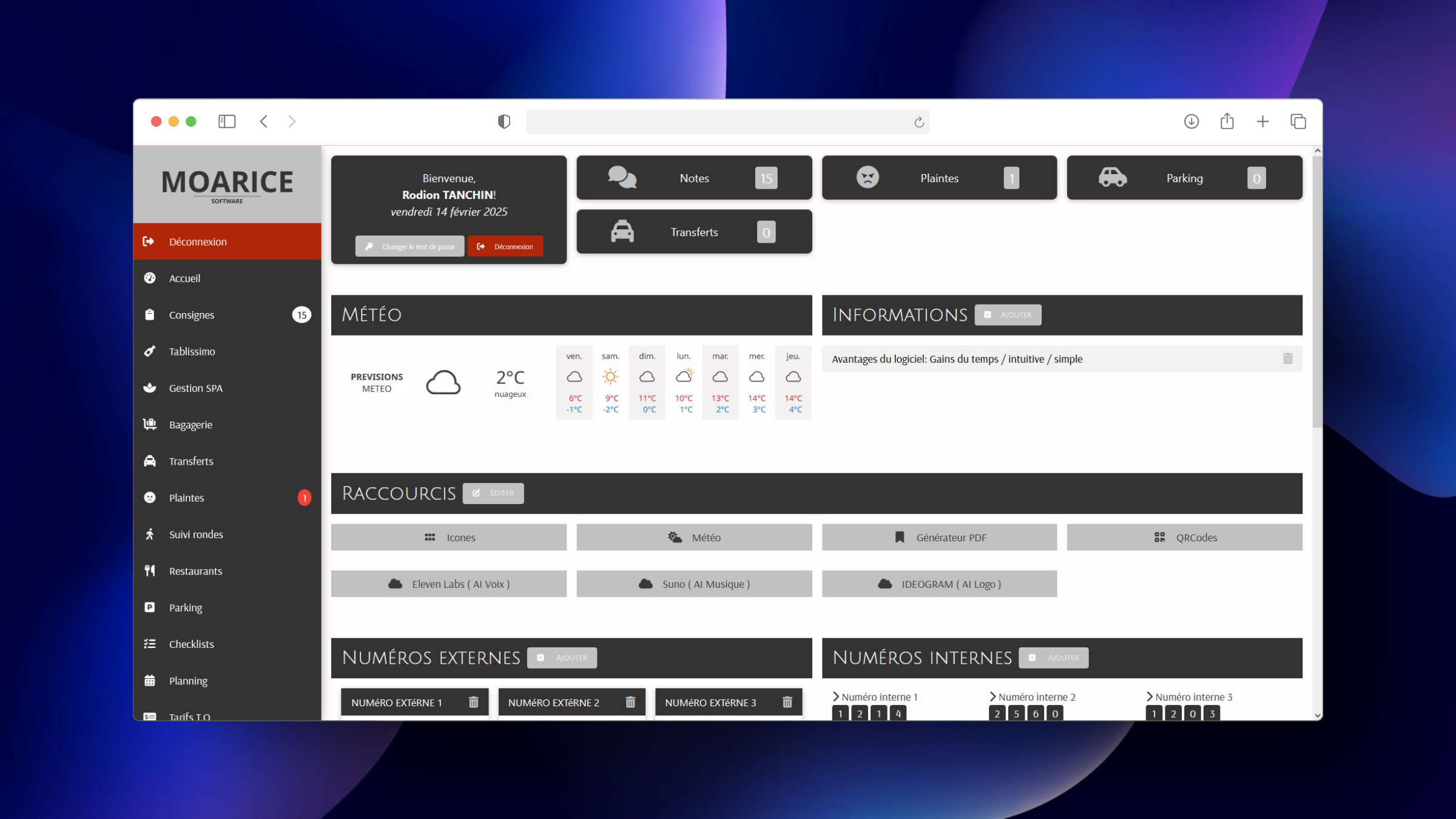Select the Gestion SPA icon in the sidebar
The width and height of the screenshot is (1456, 819).
tap(149, 388)
